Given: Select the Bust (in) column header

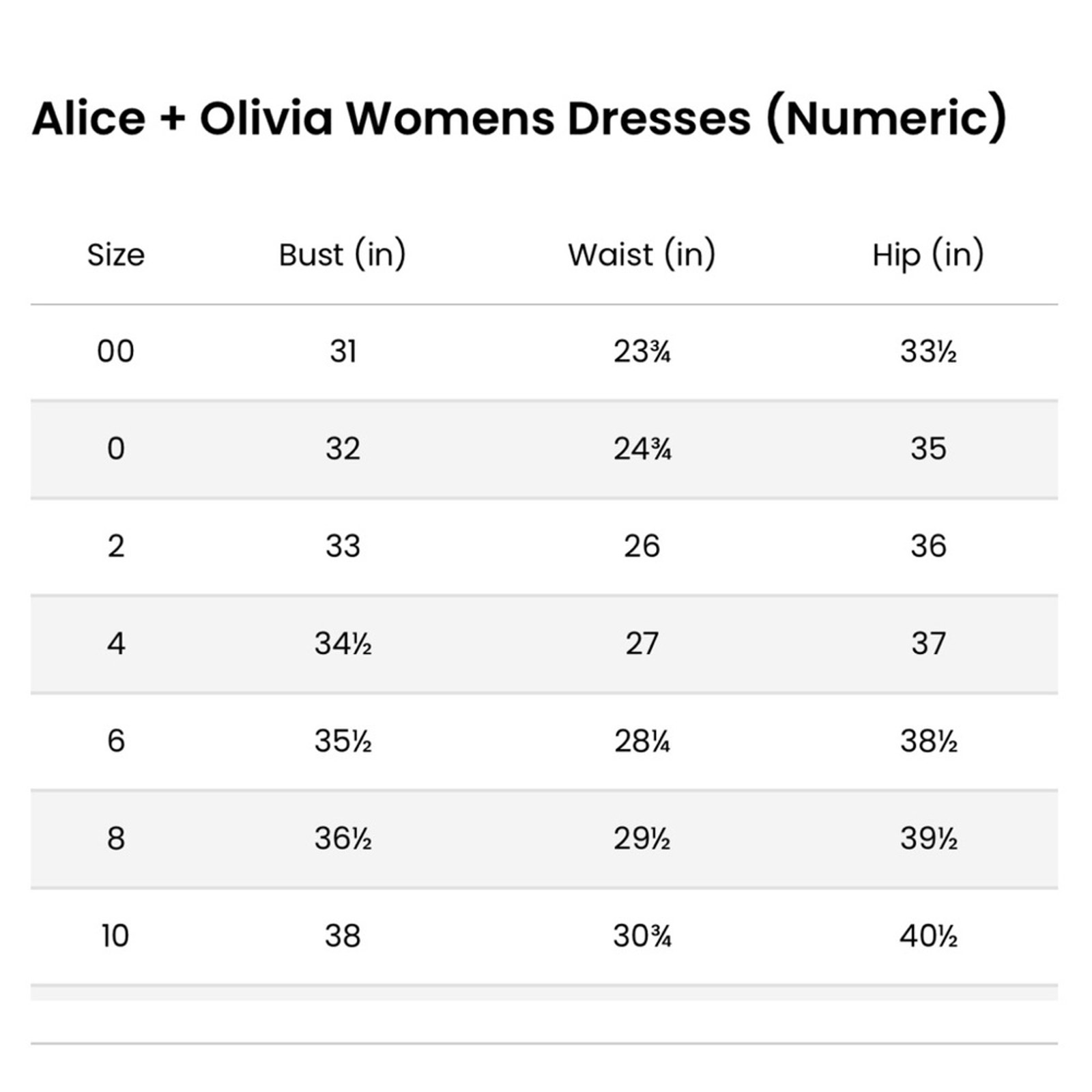Looking at the screenshot, I should (342, 255).
